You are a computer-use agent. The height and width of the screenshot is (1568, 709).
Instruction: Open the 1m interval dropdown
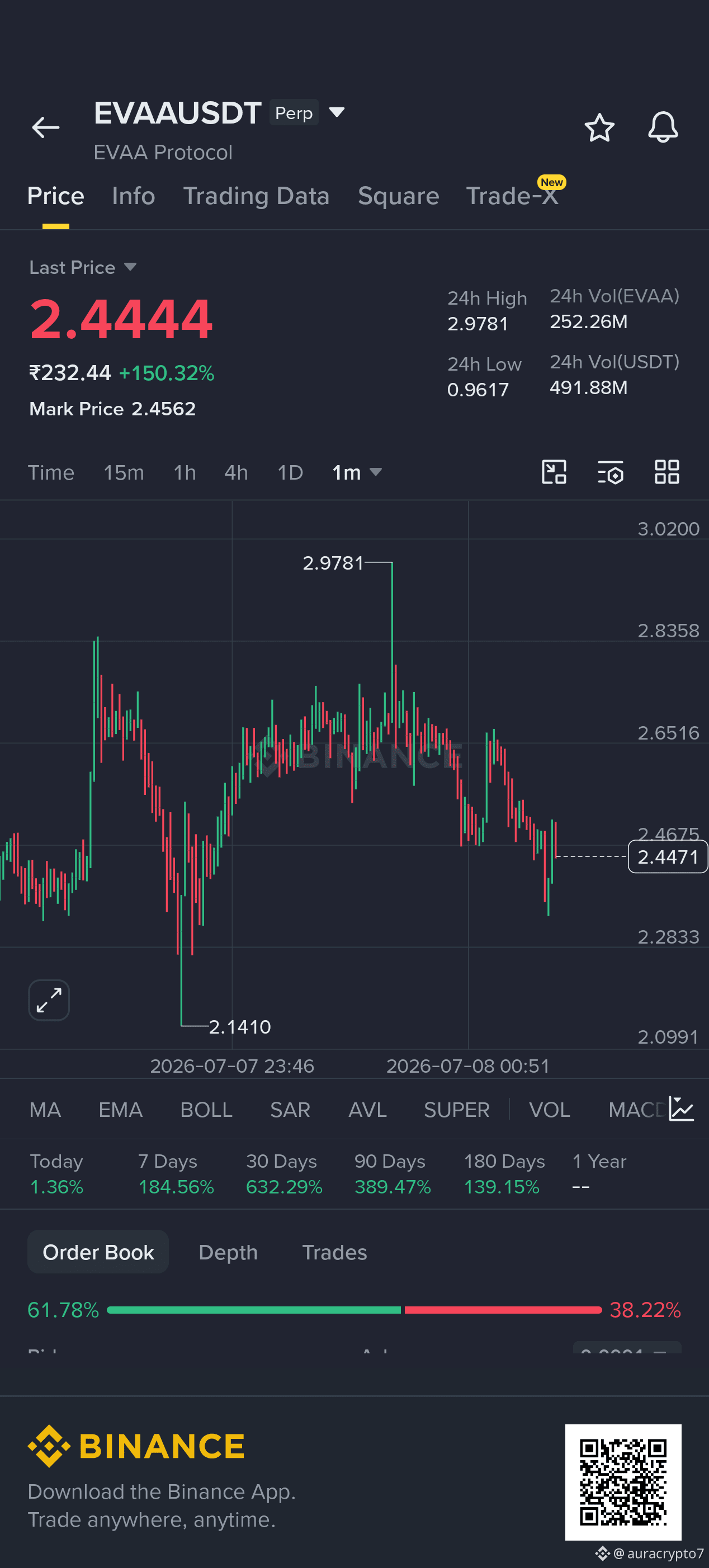click(x=357, y=472)
